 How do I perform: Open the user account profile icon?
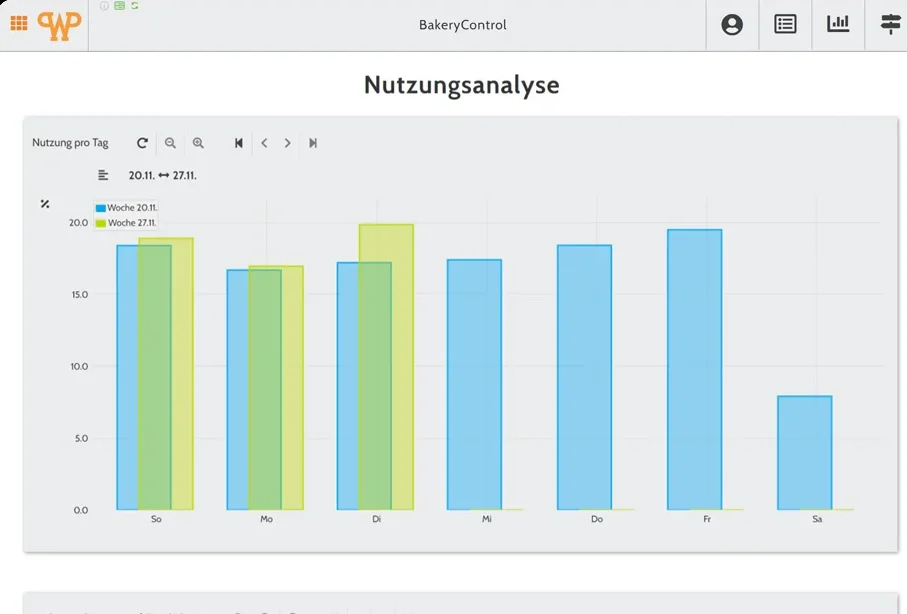point(732,25)
